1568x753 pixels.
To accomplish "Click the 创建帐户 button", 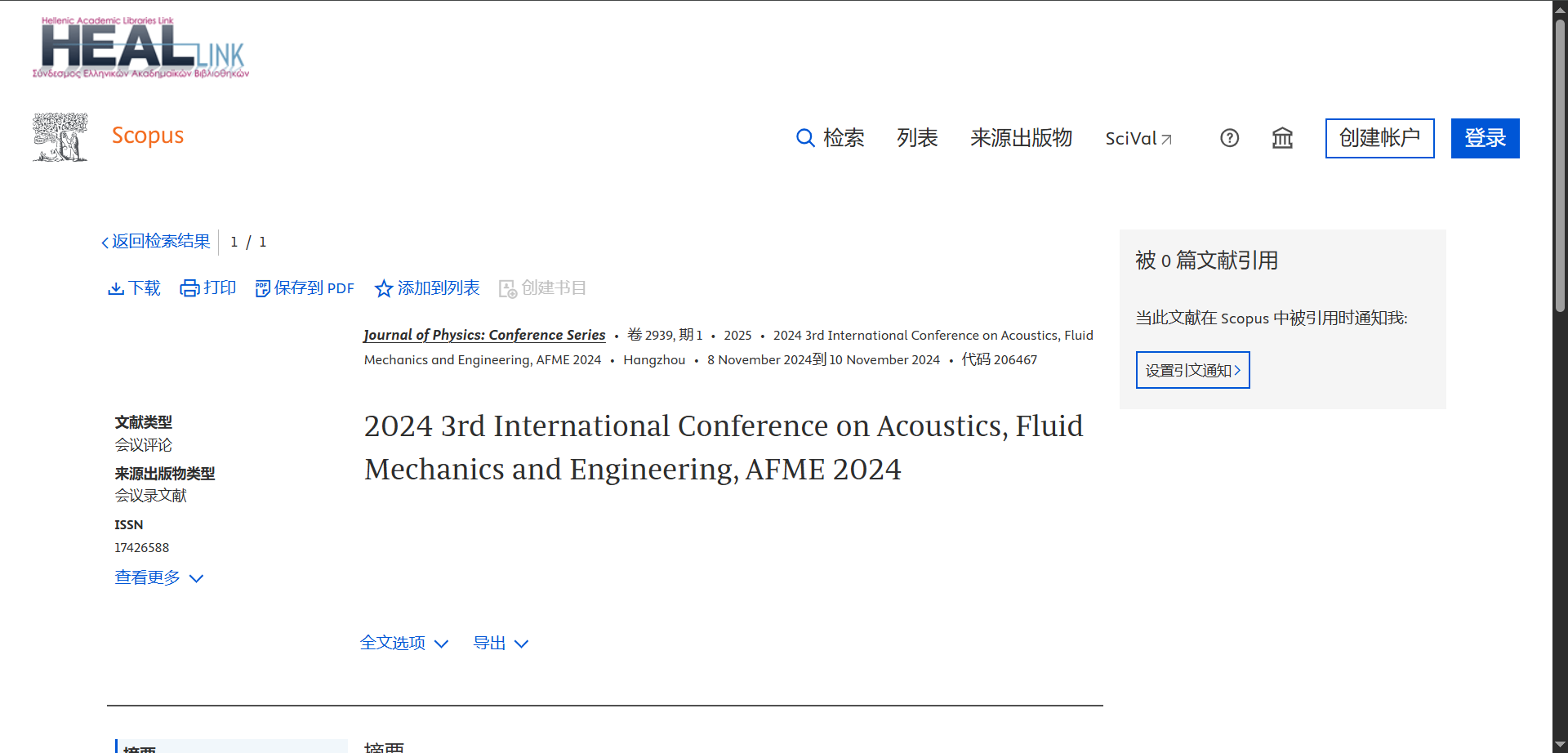I will coord(1379,138).
